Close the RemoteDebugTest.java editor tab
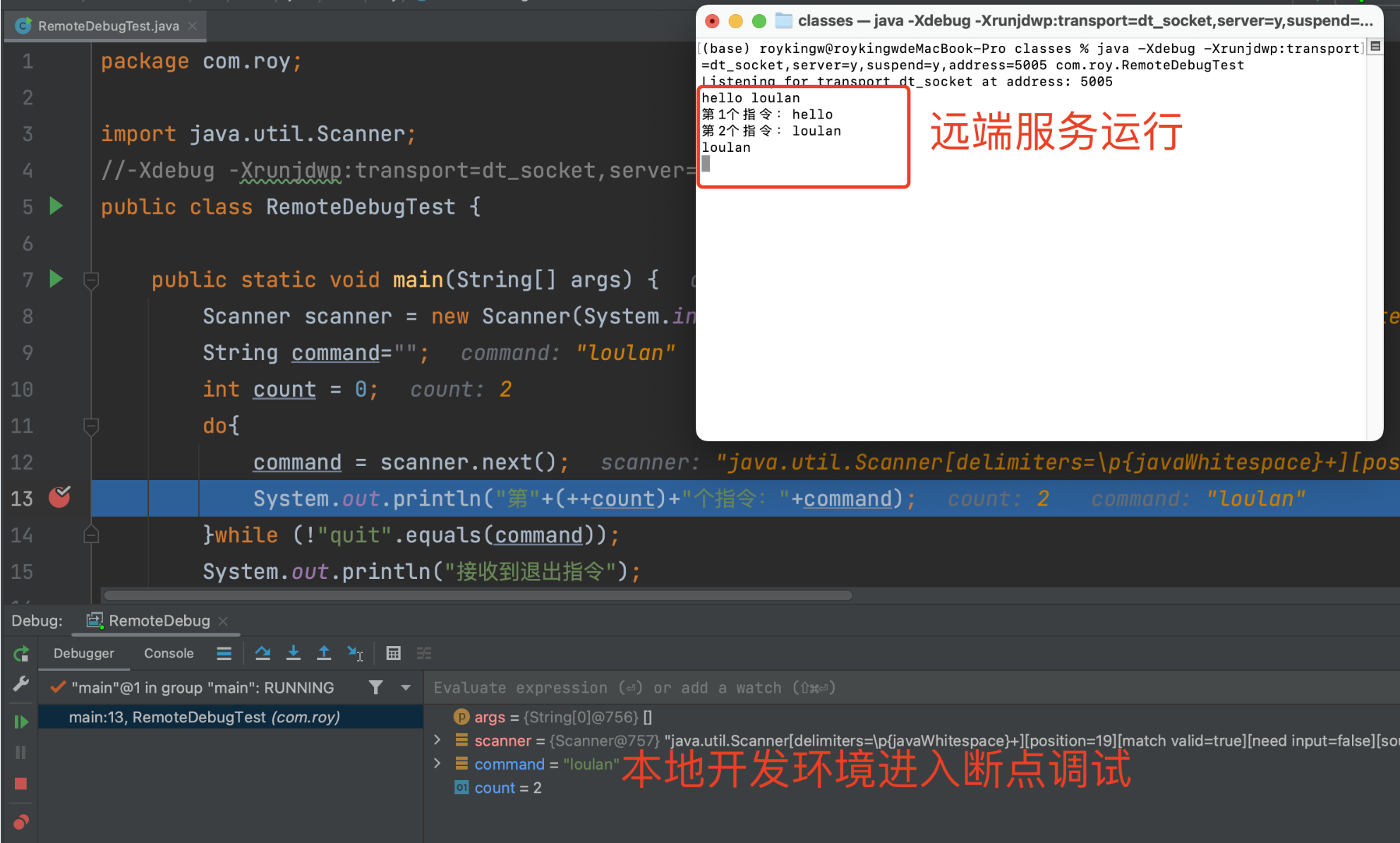 coord(193,26)
